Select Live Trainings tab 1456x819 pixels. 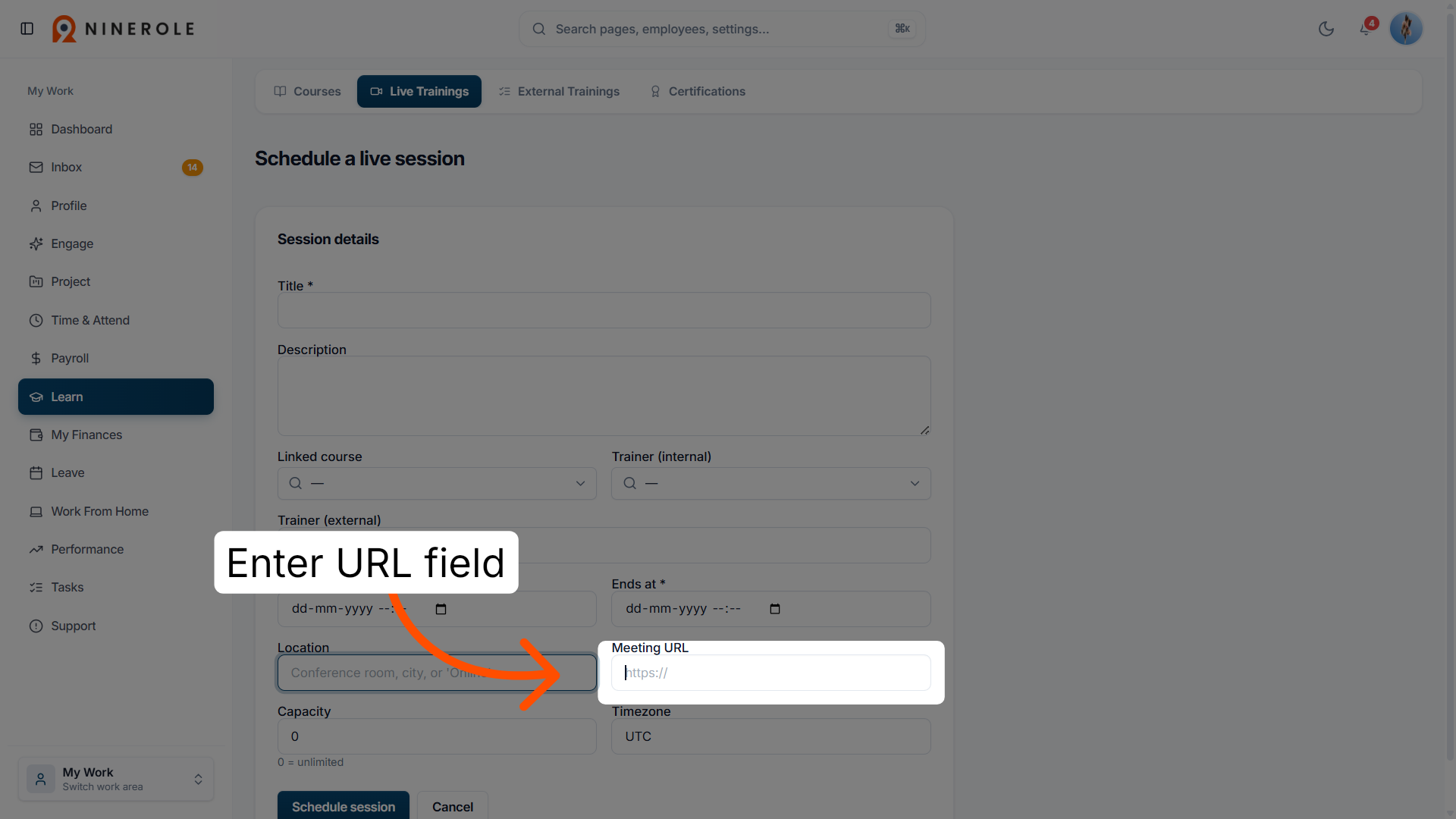coord(419,91)
